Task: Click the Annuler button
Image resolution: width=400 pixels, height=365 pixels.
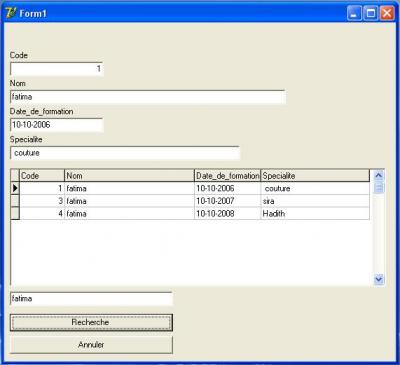Action: click(x=91, y=345)
